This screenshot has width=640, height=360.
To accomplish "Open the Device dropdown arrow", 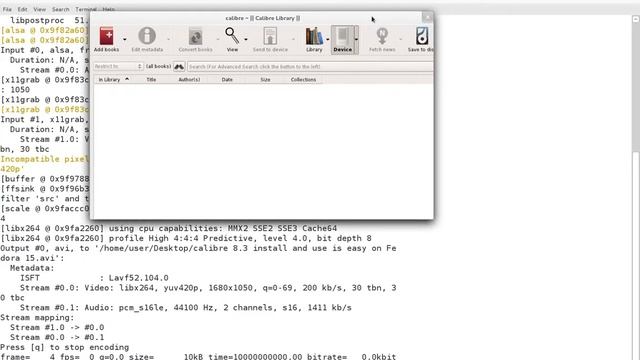I will pyautogui.click(x=356, y=39).
